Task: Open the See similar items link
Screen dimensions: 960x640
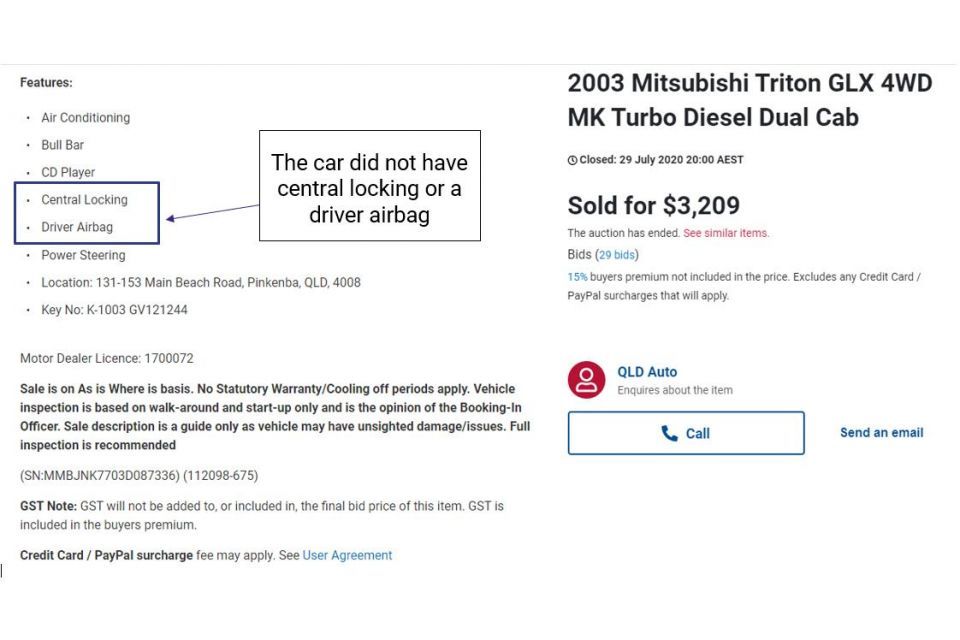Action: pos(726,233)
